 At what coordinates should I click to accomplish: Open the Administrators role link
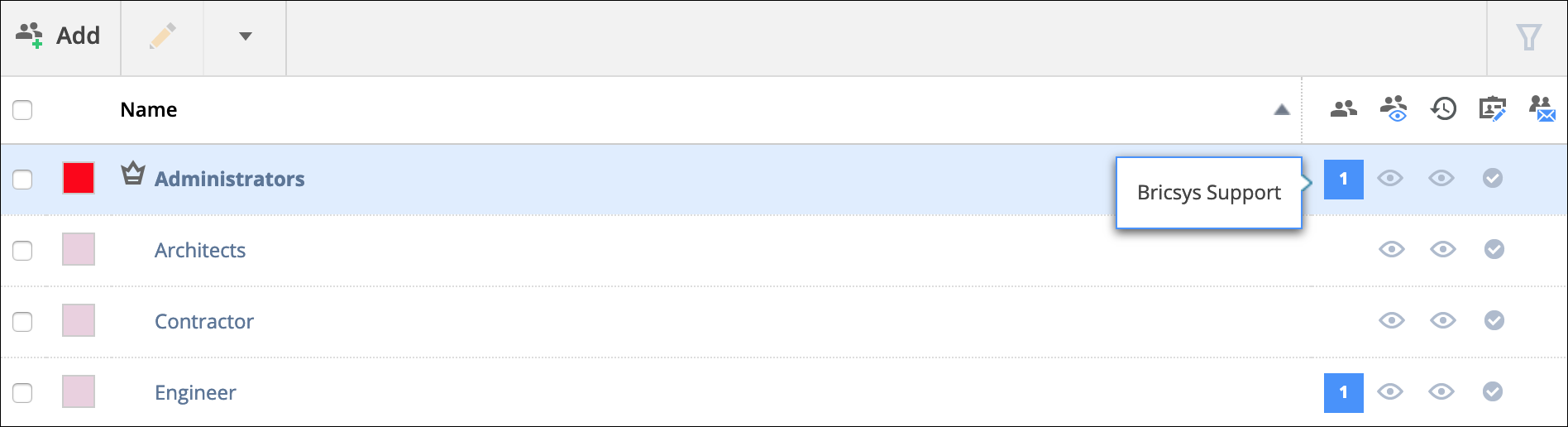click(x=230, y=179)
